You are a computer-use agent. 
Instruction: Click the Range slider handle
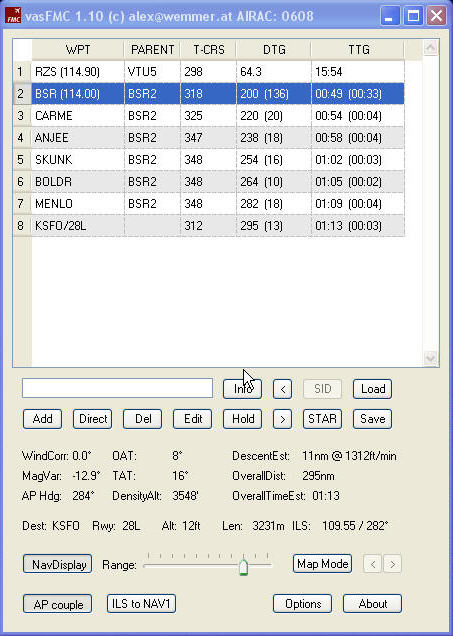pos(243,567)
